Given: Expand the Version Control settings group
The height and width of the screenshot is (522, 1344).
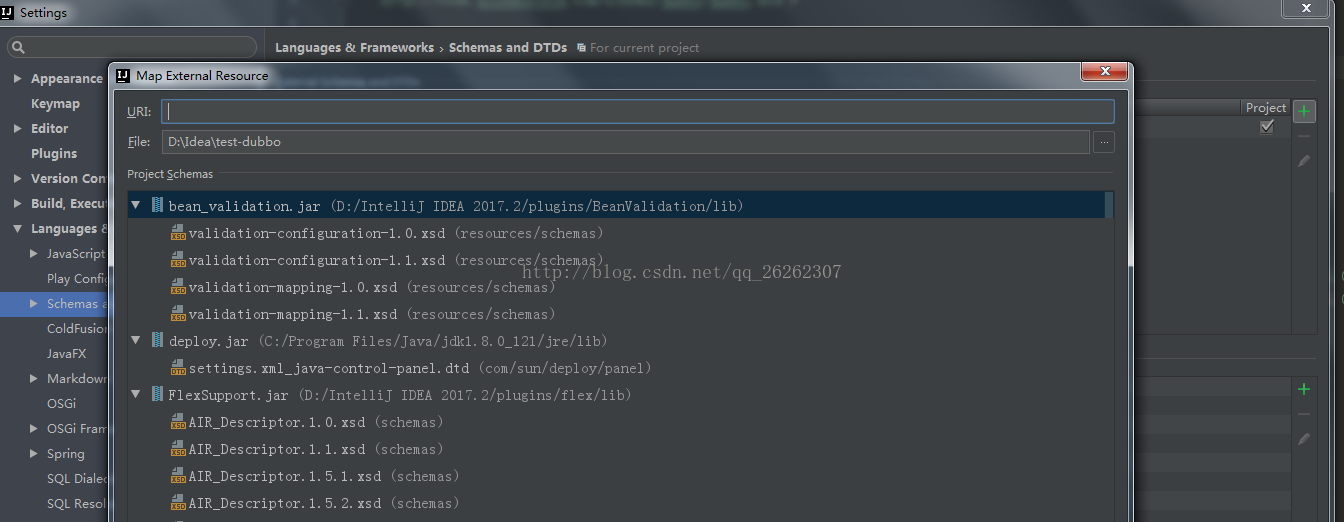Looking at the screenshot, I should click(17, 178).
